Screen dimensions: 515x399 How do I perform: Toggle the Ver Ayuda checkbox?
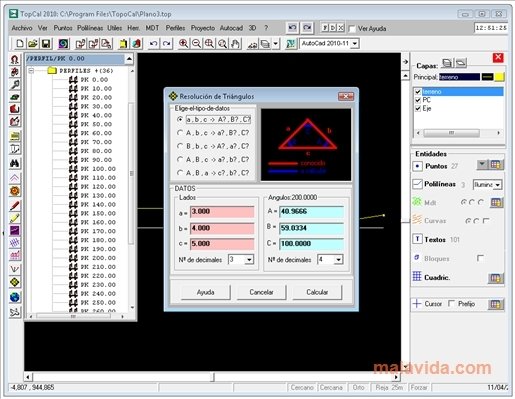(352, 29)
